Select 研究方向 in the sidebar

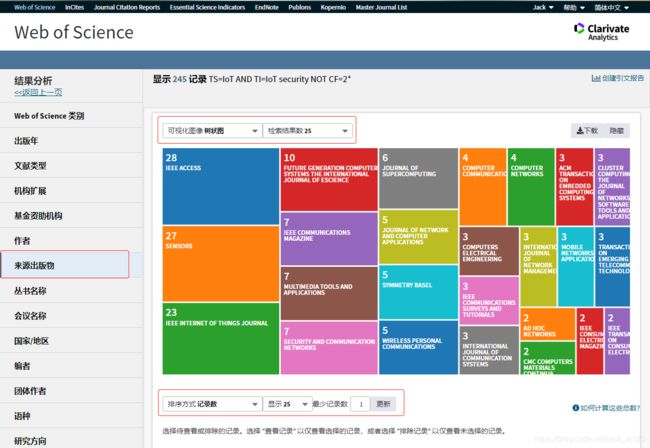coord(71,438)
